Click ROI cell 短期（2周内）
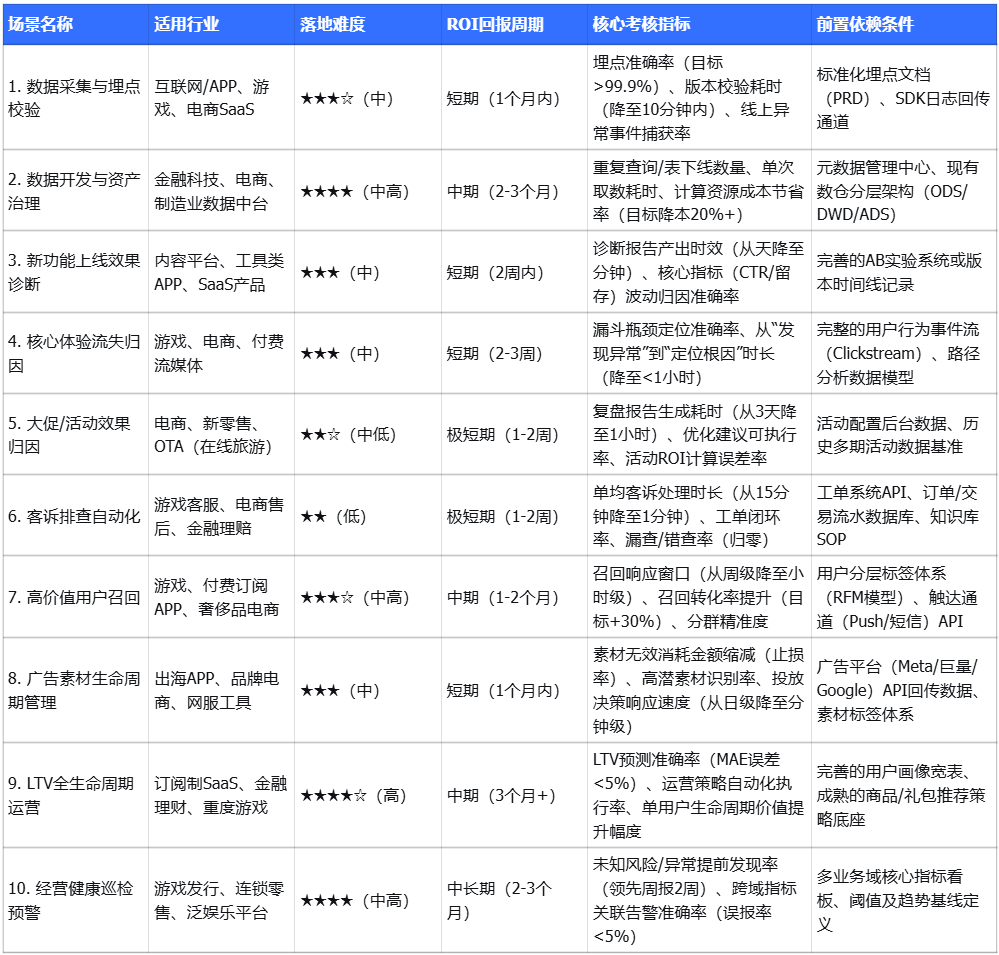Screen dimensions: 999x955 514,271
